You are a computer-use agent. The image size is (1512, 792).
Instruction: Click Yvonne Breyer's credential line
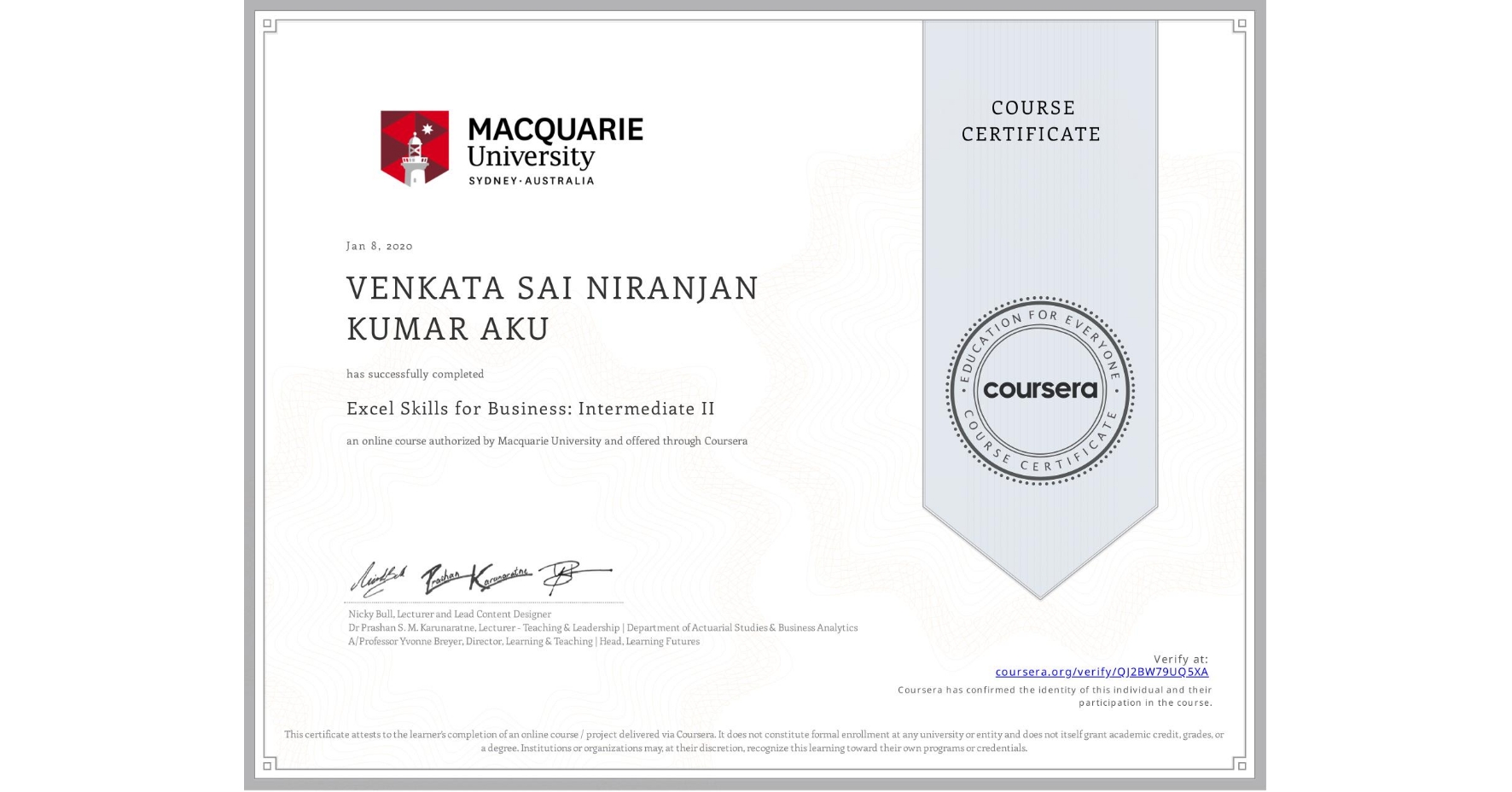(523, 641)
